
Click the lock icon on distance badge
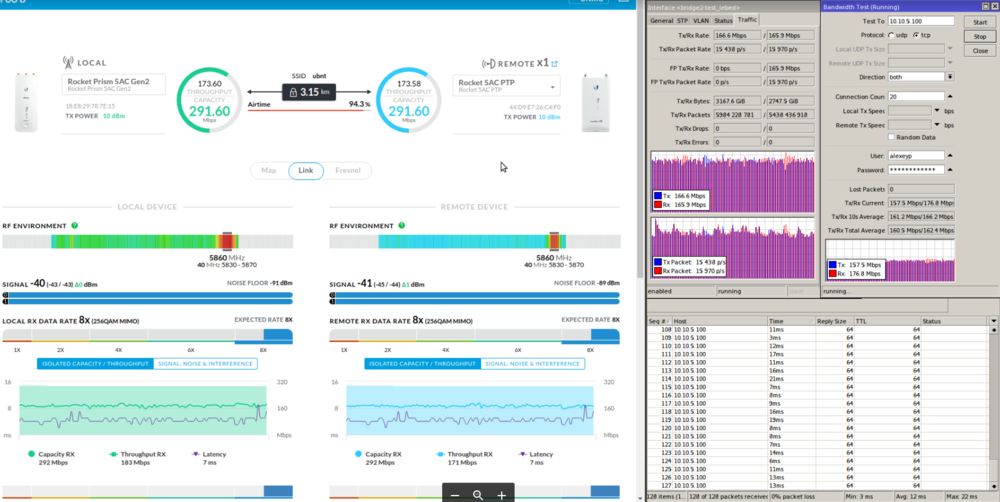(293, 92)
